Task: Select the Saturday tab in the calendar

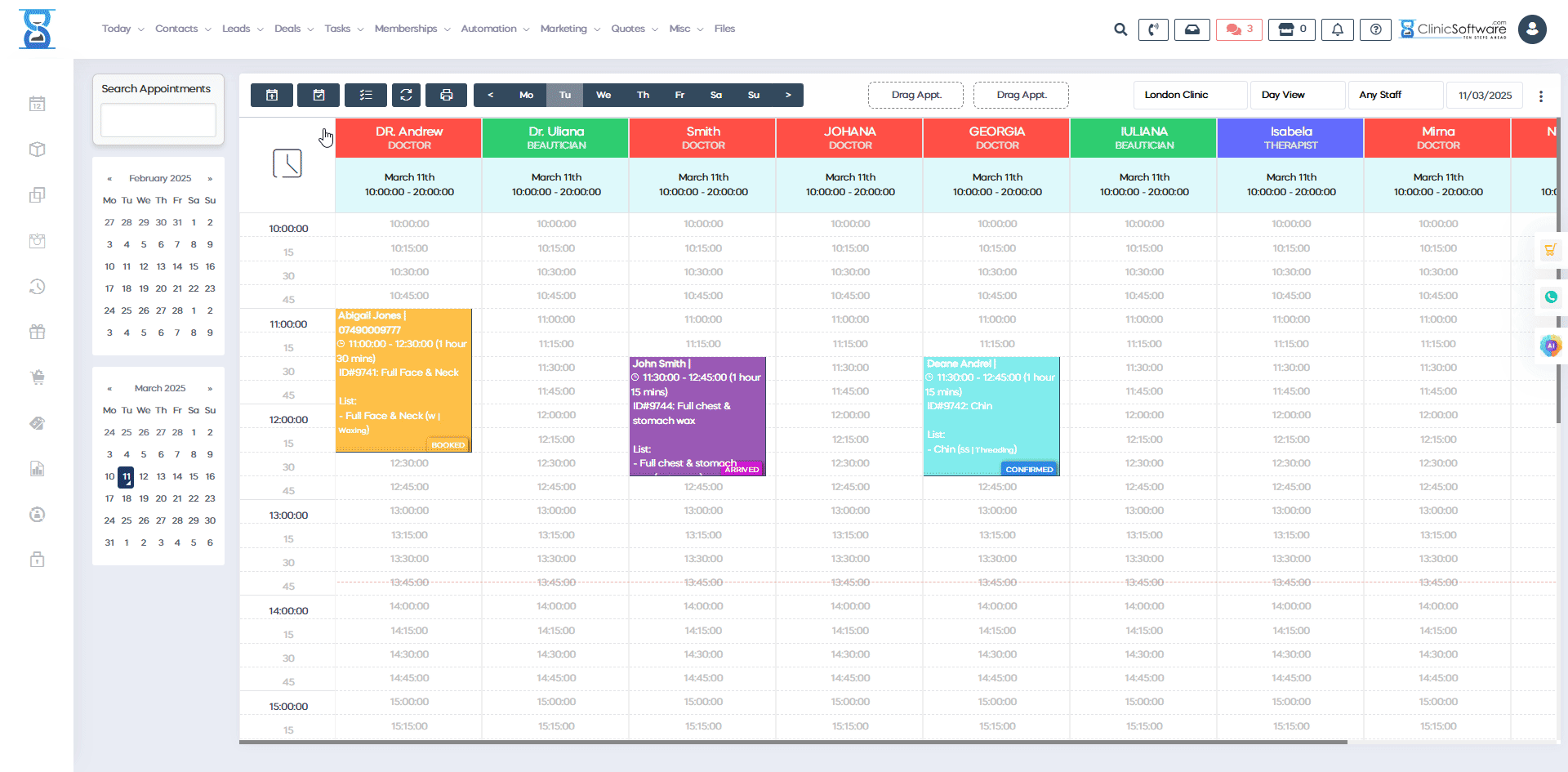Action: 716,95
